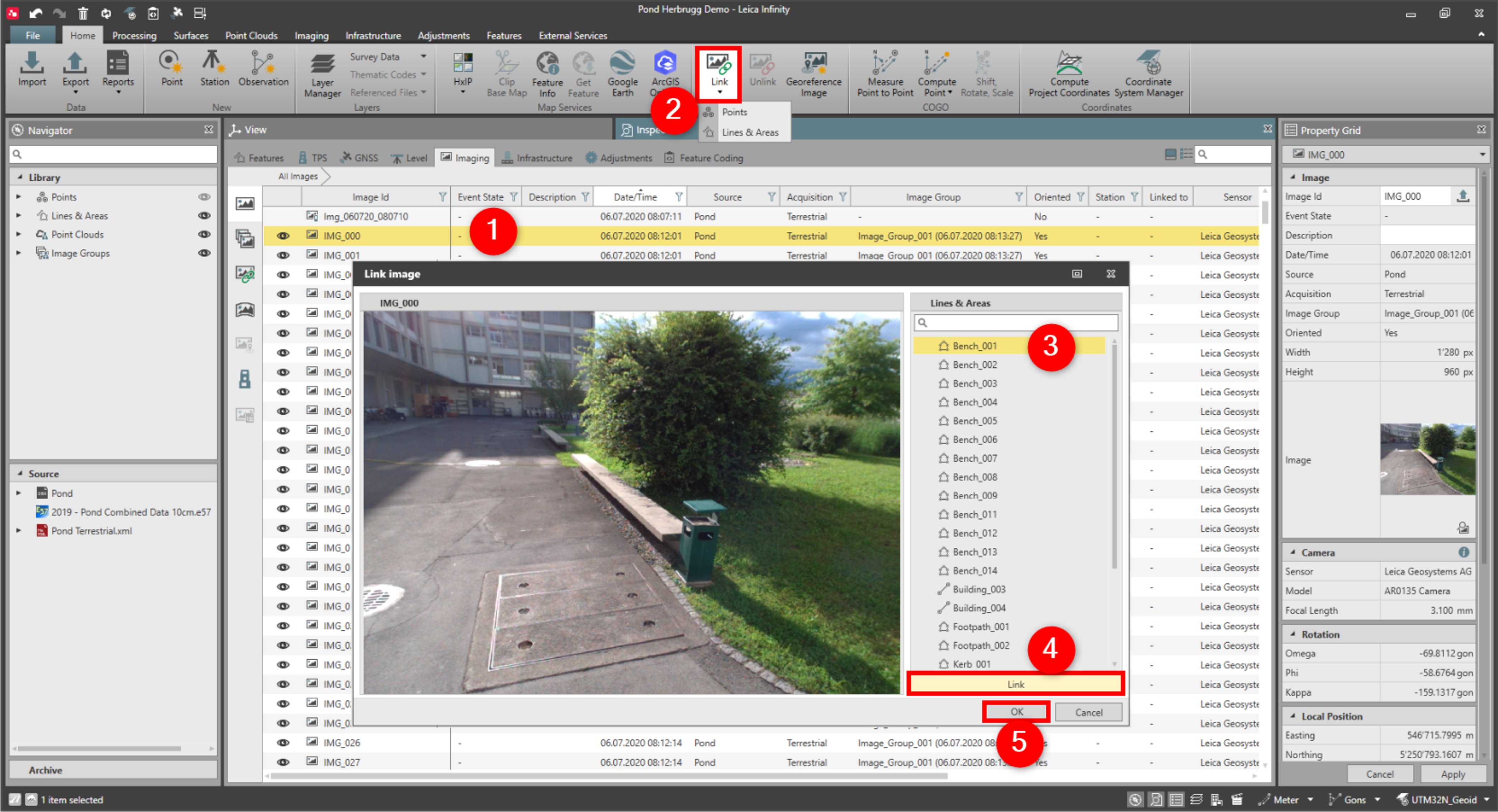1498x812 pixels.
Task: Click the Feature Info icon
Action: tap(547, 74)
